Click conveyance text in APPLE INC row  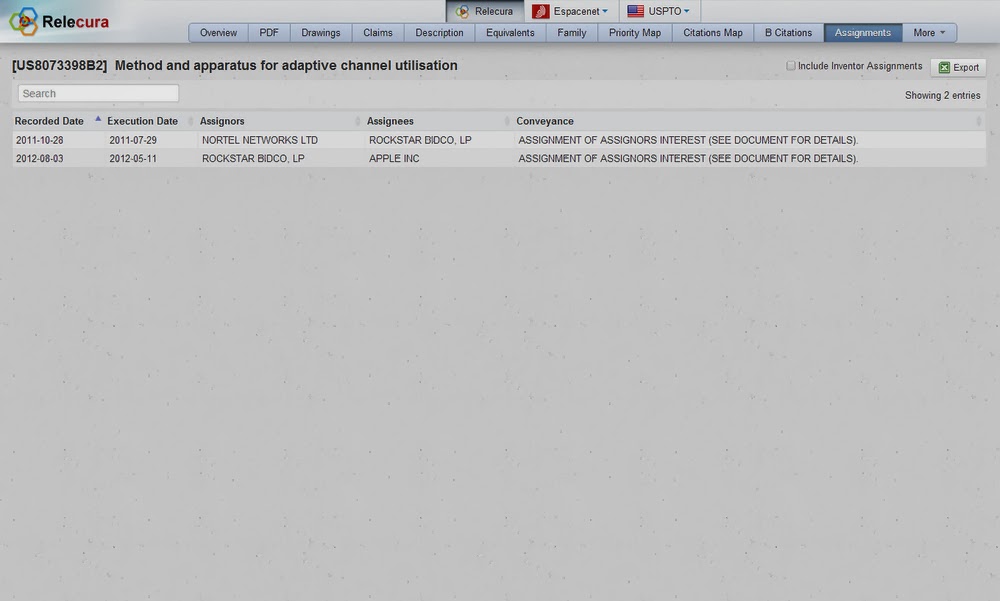pos(688,158)
